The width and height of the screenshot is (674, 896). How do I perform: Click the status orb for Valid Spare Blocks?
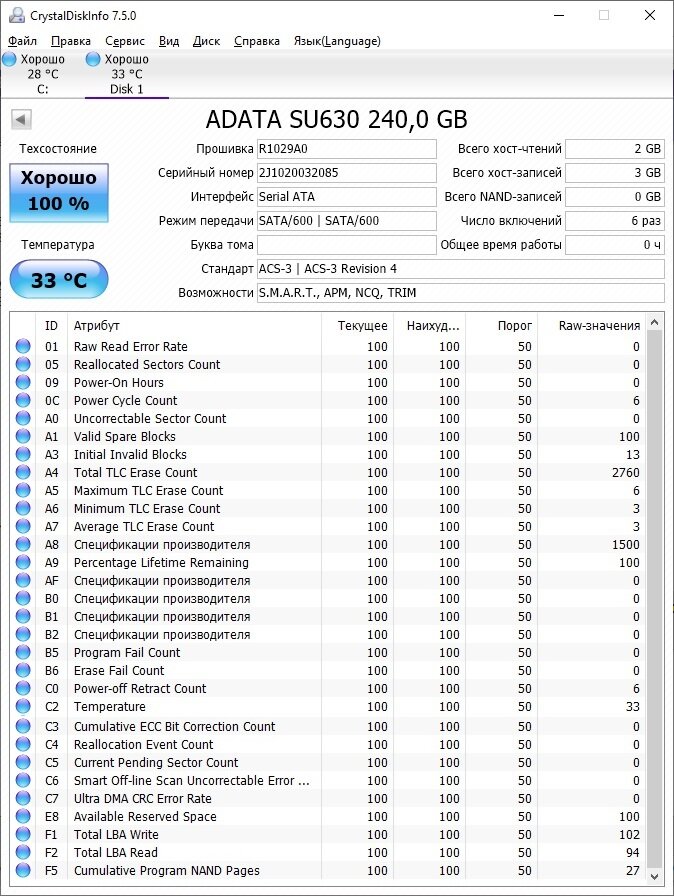tap(23, 436)
